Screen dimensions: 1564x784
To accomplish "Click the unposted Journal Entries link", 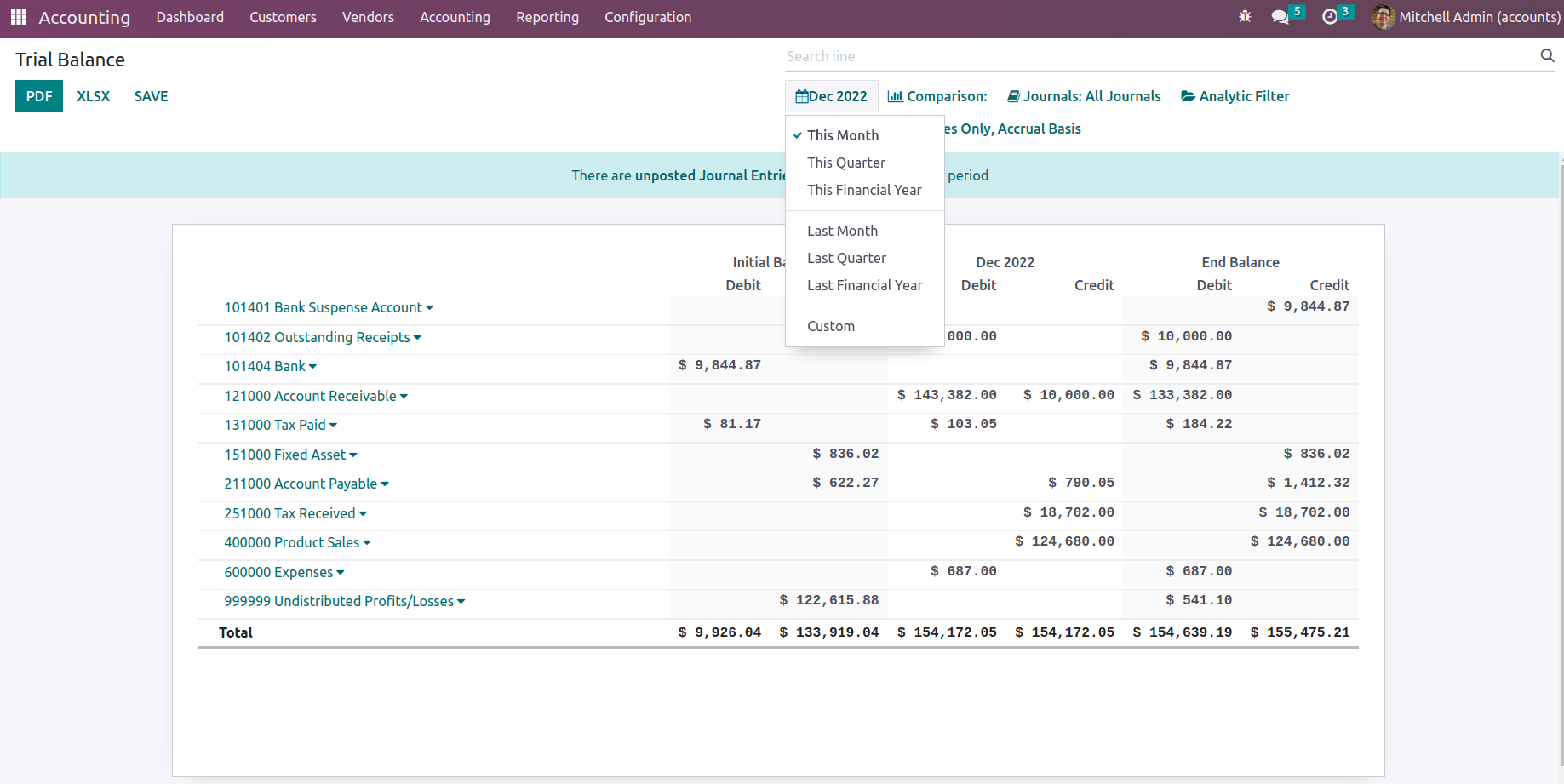I will [x=710, y=175].
